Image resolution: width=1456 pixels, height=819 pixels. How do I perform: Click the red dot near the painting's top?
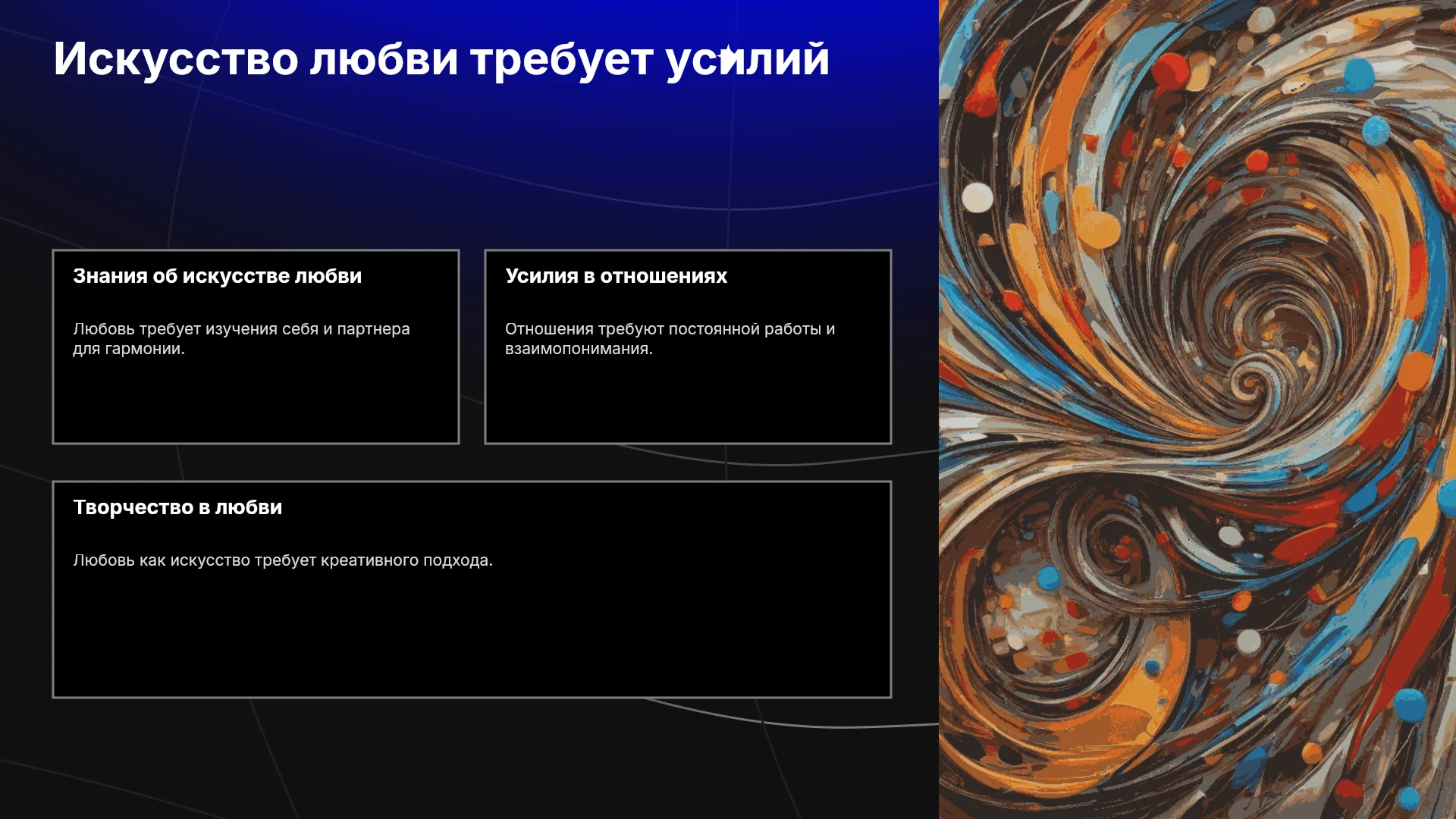(x=1170, y=71)
